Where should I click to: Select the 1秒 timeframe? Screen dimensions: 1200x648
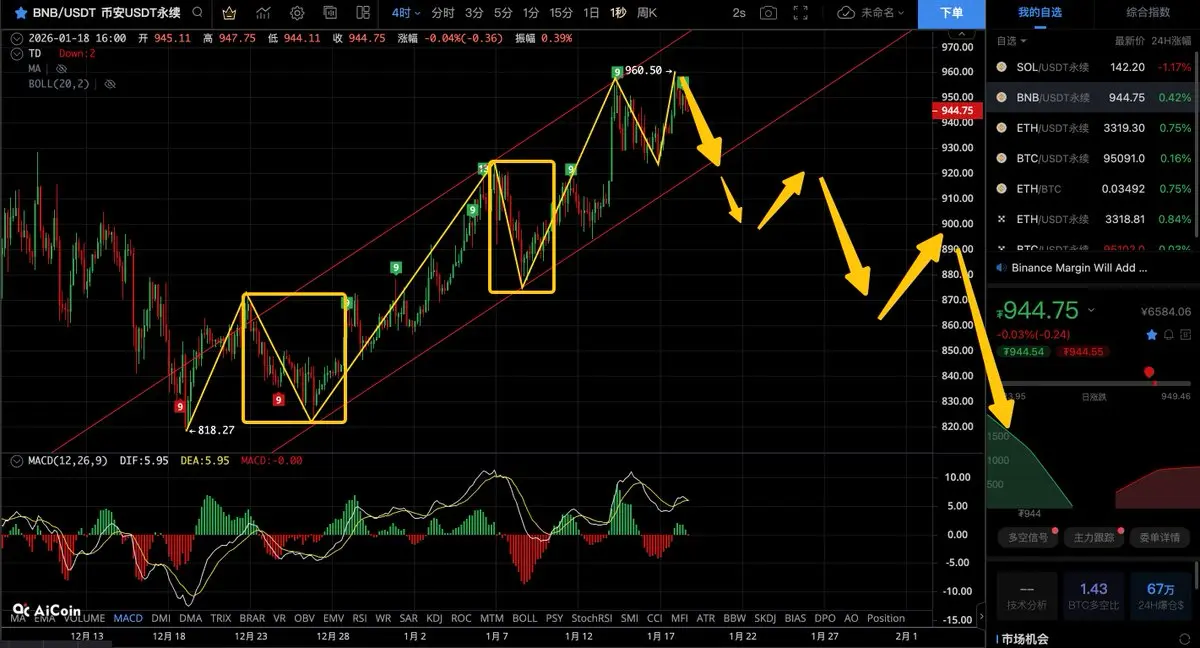618,13
